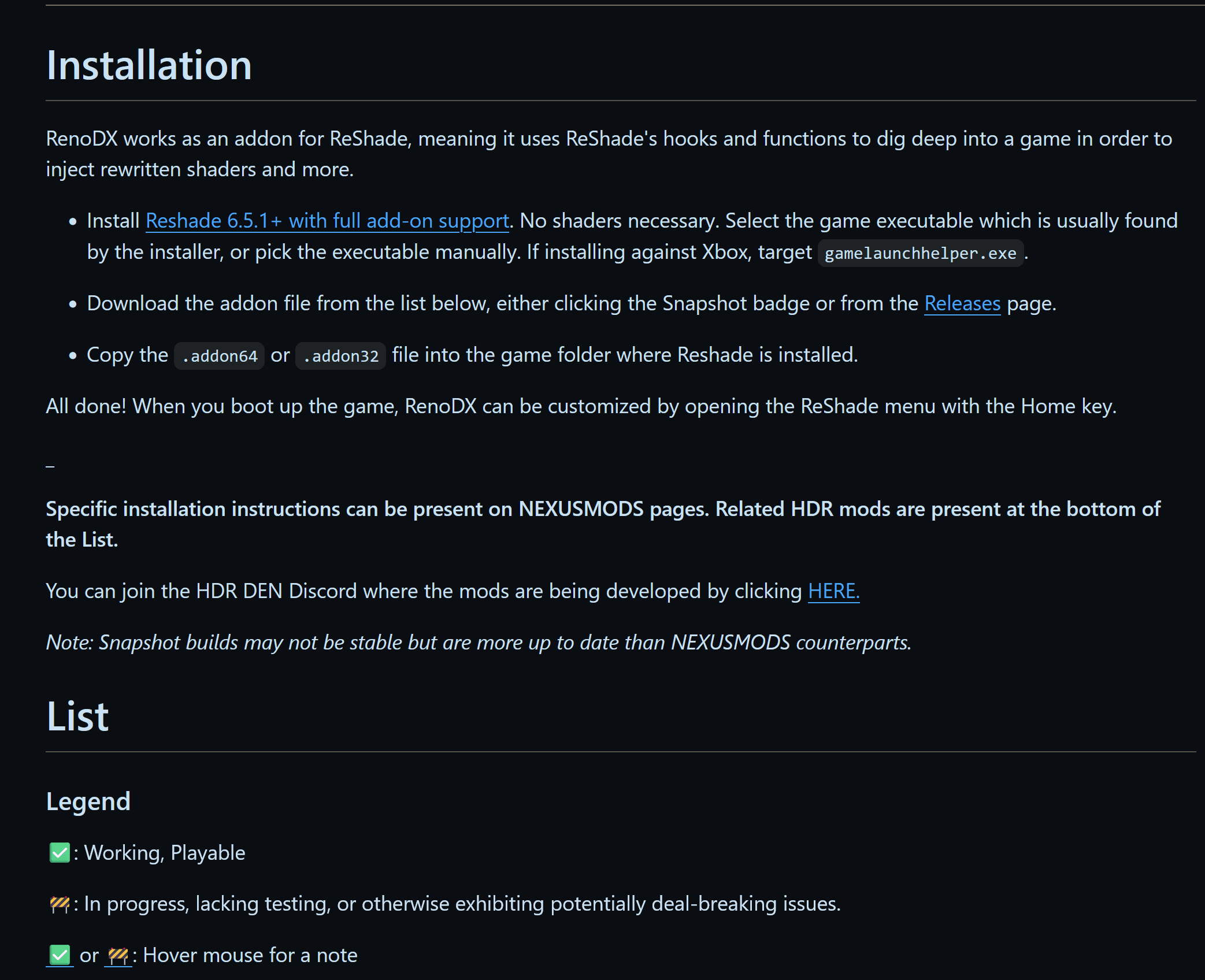Click the 'Working, Playable' legend text
Image resolution: width=1205 pixels, height=980 pixels.
tap(165, 853)
